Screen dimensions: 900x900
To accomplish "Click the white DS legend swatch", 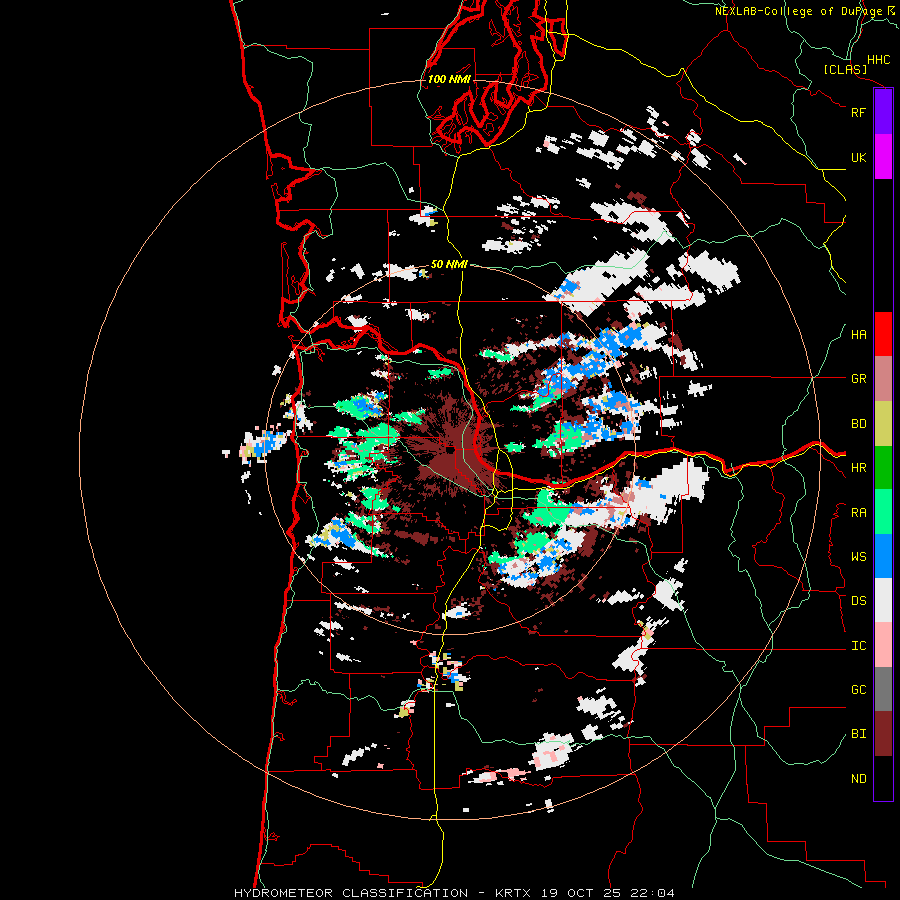I will pyautogui.click(x=883, y=600).
